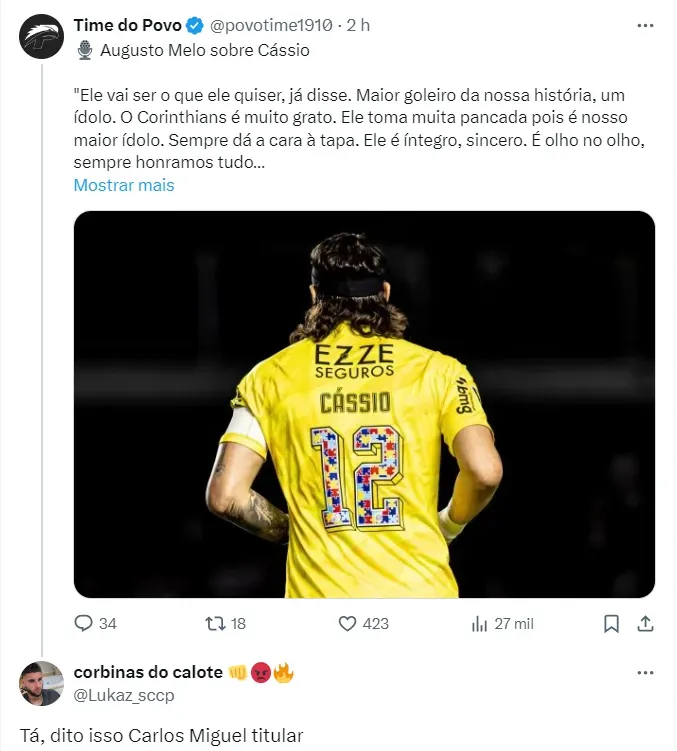Open Time do Povo profile avatar
677x751 pixels.
coord(40,34)
